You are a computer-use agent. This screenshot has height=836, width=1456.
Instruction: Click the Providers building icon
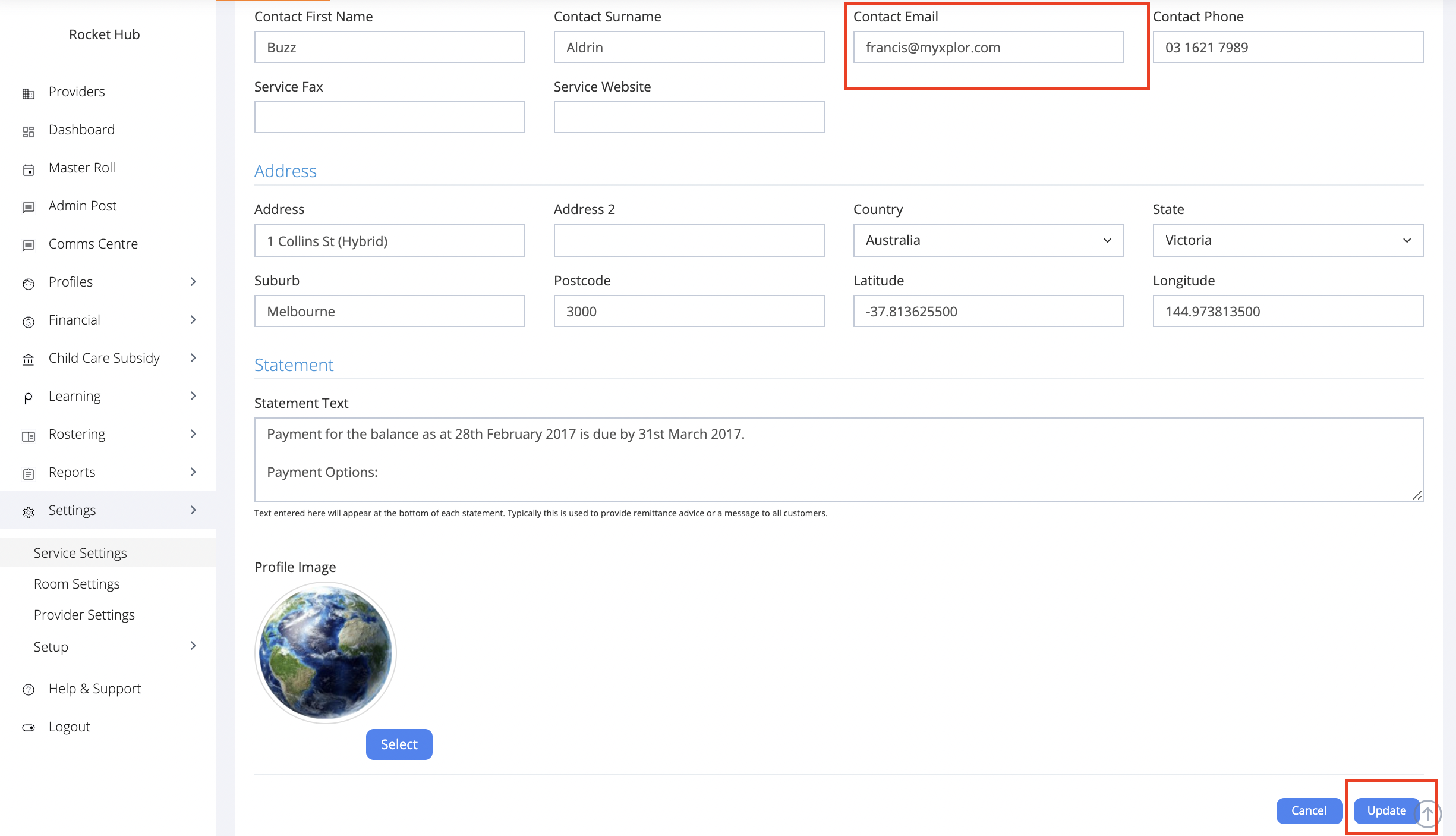click(29, 93)
